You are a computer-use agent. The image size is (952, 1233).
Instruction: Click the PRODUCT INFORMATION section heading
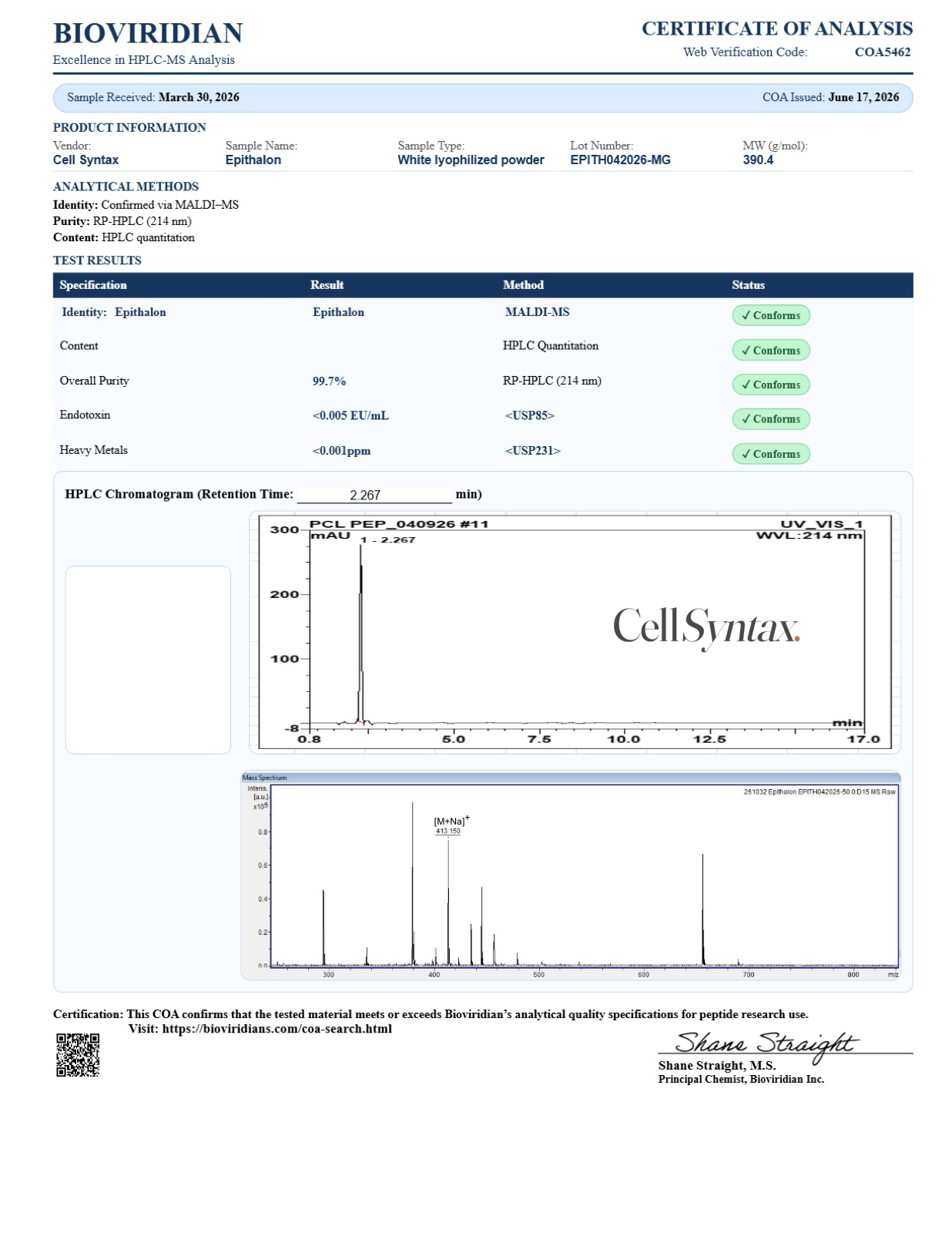point(129,128)
